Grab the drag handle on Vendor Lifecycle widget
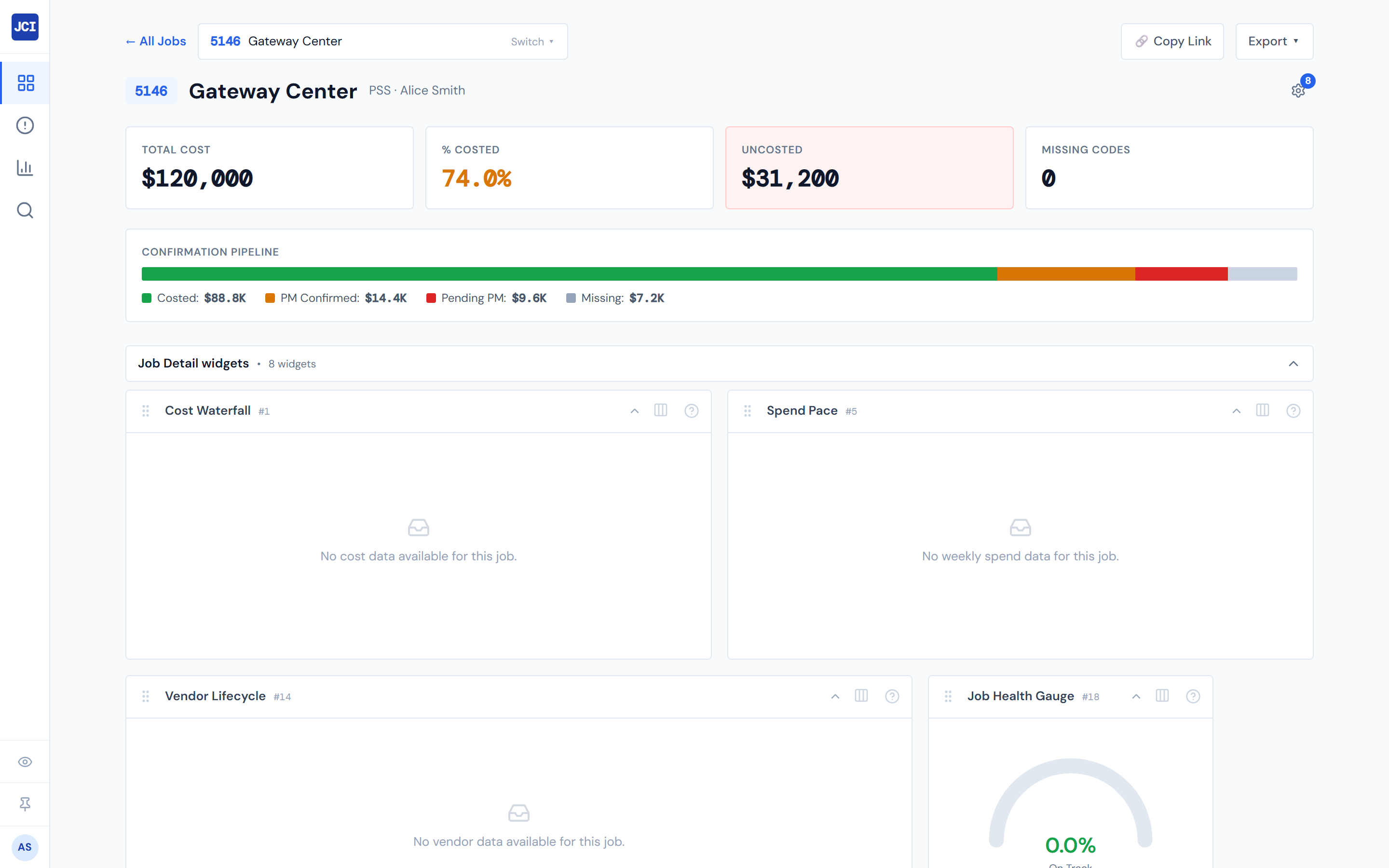The height and width of the screenshot is (868, 1389). [146, 696]
